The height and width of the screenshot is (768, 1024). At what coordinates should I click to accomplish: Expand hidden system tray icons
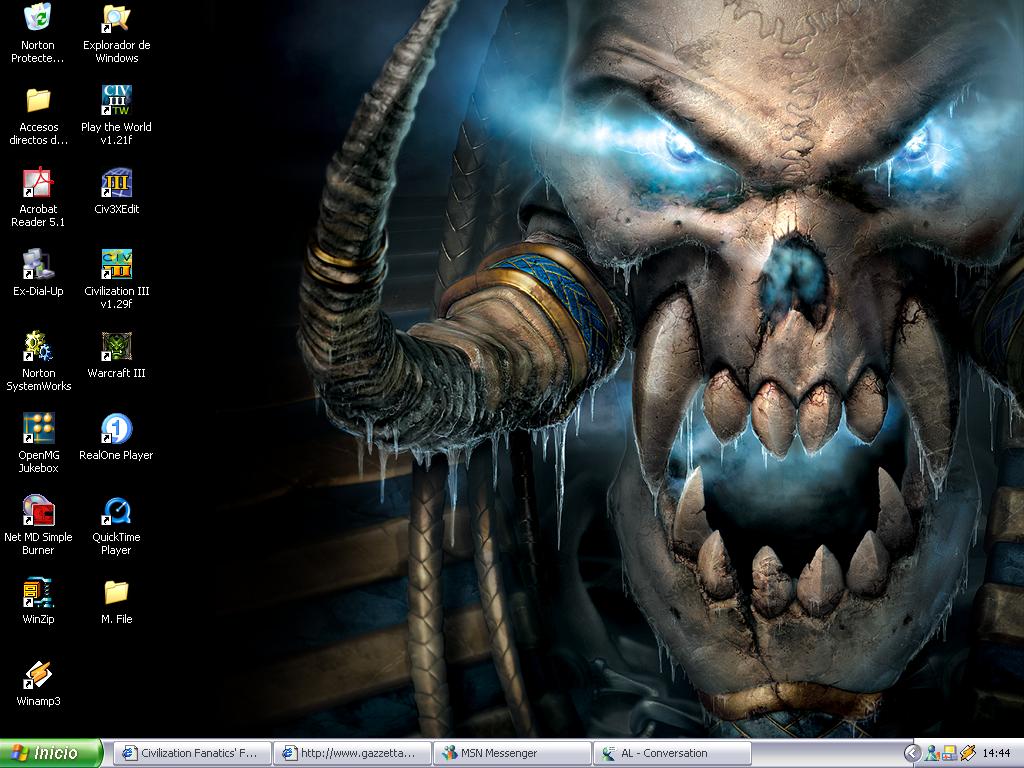912,754
